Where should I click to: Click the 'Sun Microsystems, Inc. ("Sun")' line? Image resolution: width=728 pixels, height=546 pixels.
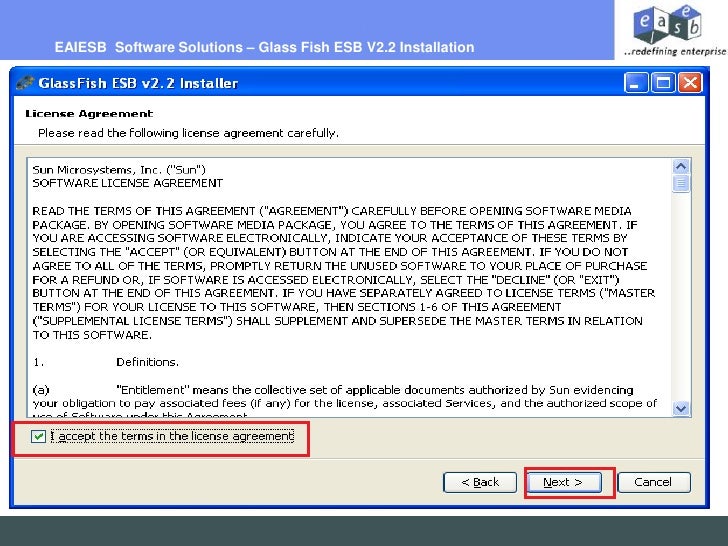pos(119,170)
